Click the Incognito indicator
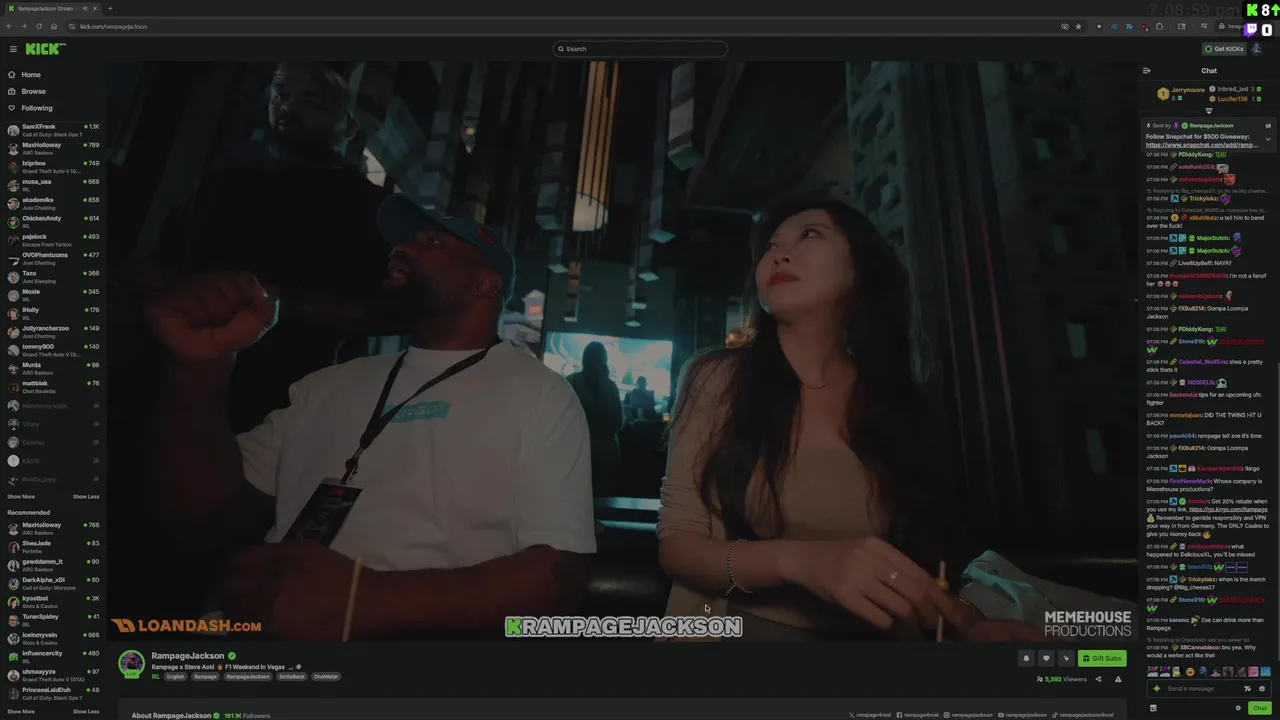The width and height of the screenshot is (1280, 720). click(x=1230, y=26)
